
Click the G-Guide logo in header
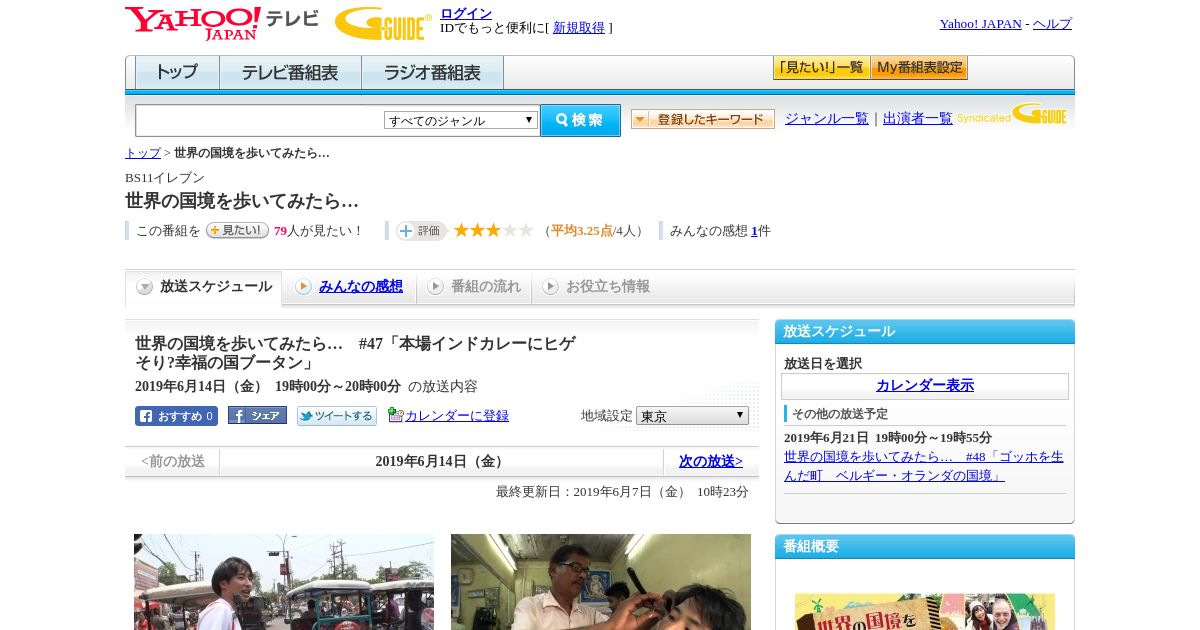(383, 24)
